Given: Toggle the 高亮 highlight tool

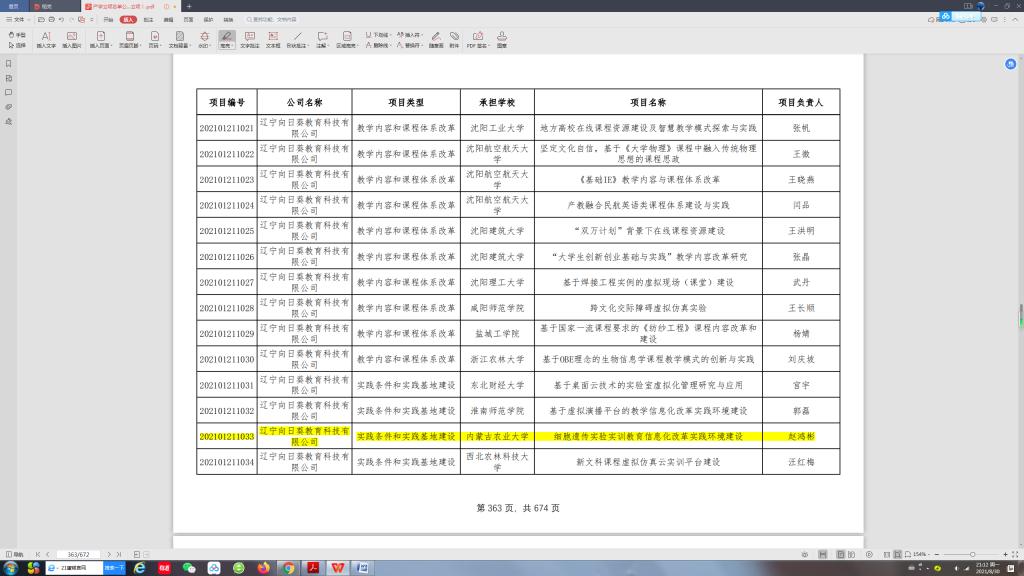Looking at the screenshot, I should pos(226,40).
